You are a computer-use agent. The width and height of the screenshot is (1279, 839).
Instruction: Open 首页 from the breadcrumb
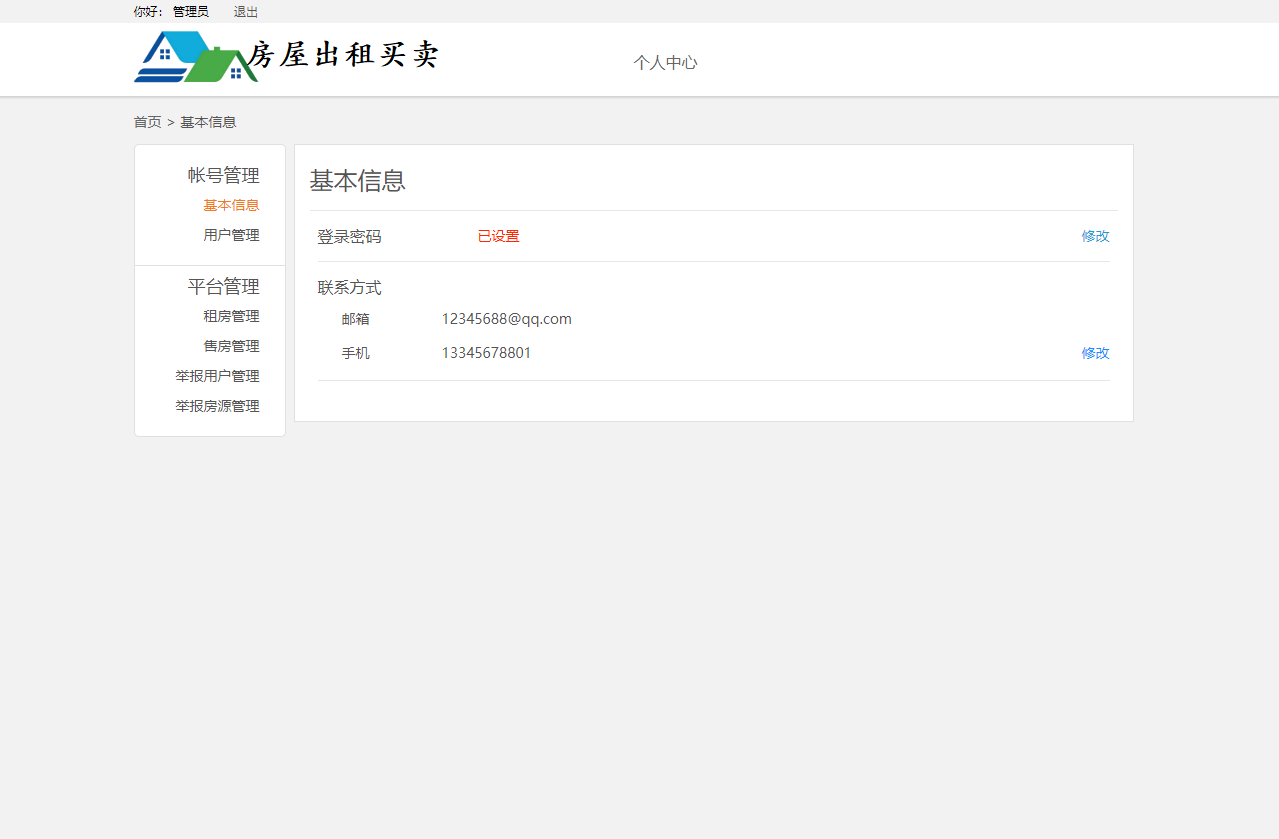[146, 122]
